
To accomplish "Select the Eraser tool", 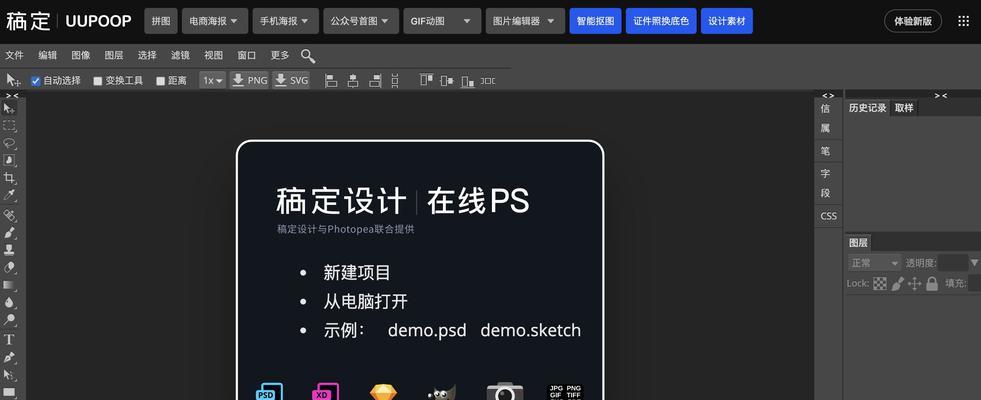I will pyautogui.click(x=9, y=268).
